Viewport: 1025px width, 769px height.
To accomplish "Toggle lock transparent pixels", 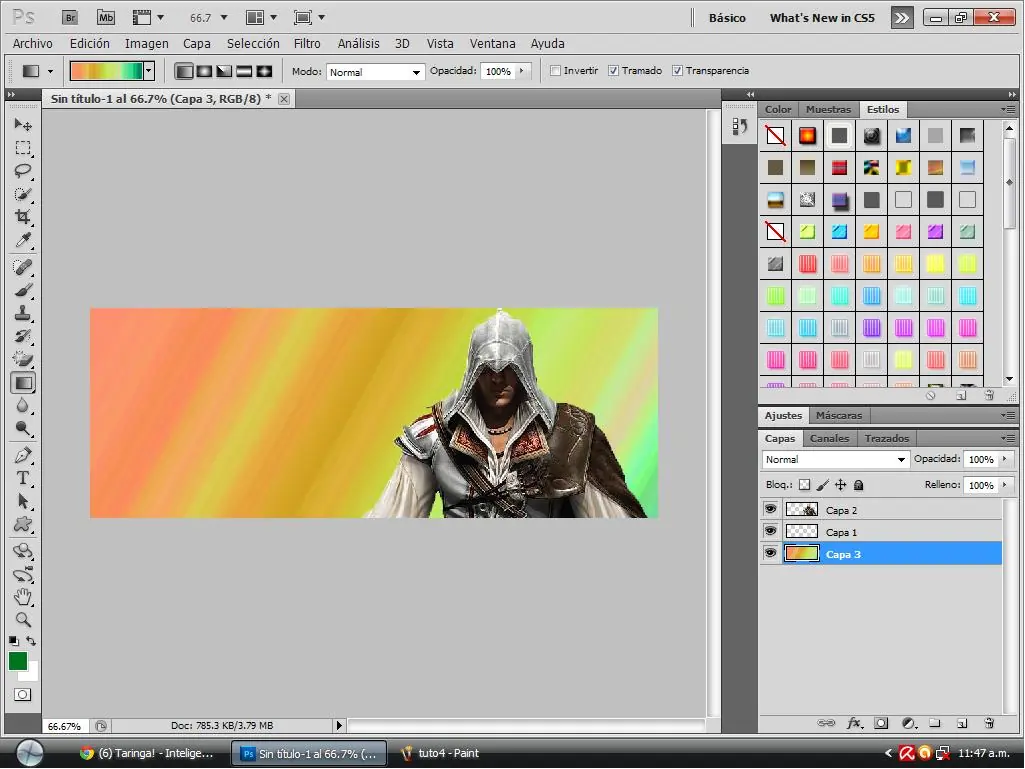I will point(805,485).
